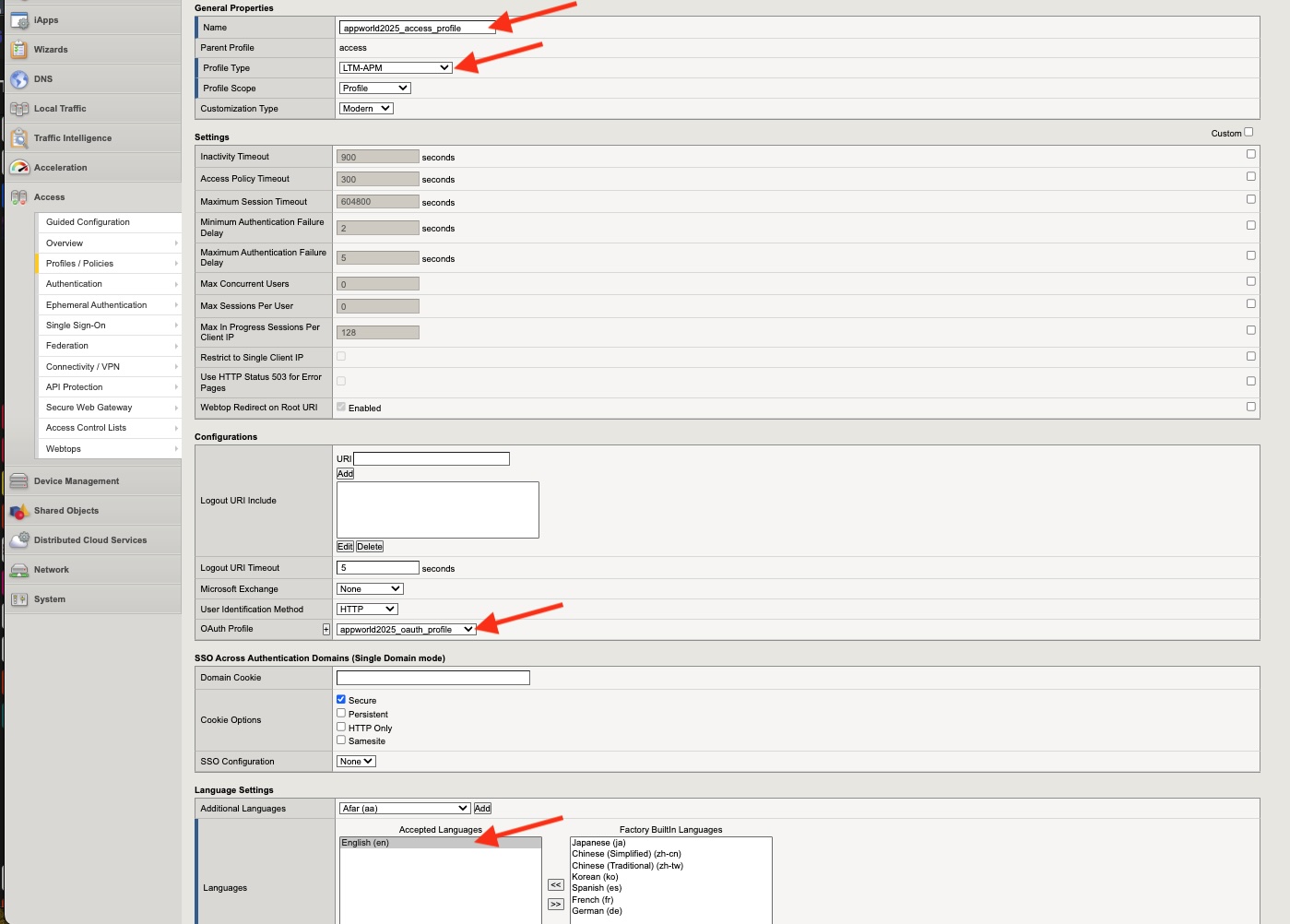Click the Traffic Intelligence icon
Viewport: 1290px width, 924px height.
point(19,138)
